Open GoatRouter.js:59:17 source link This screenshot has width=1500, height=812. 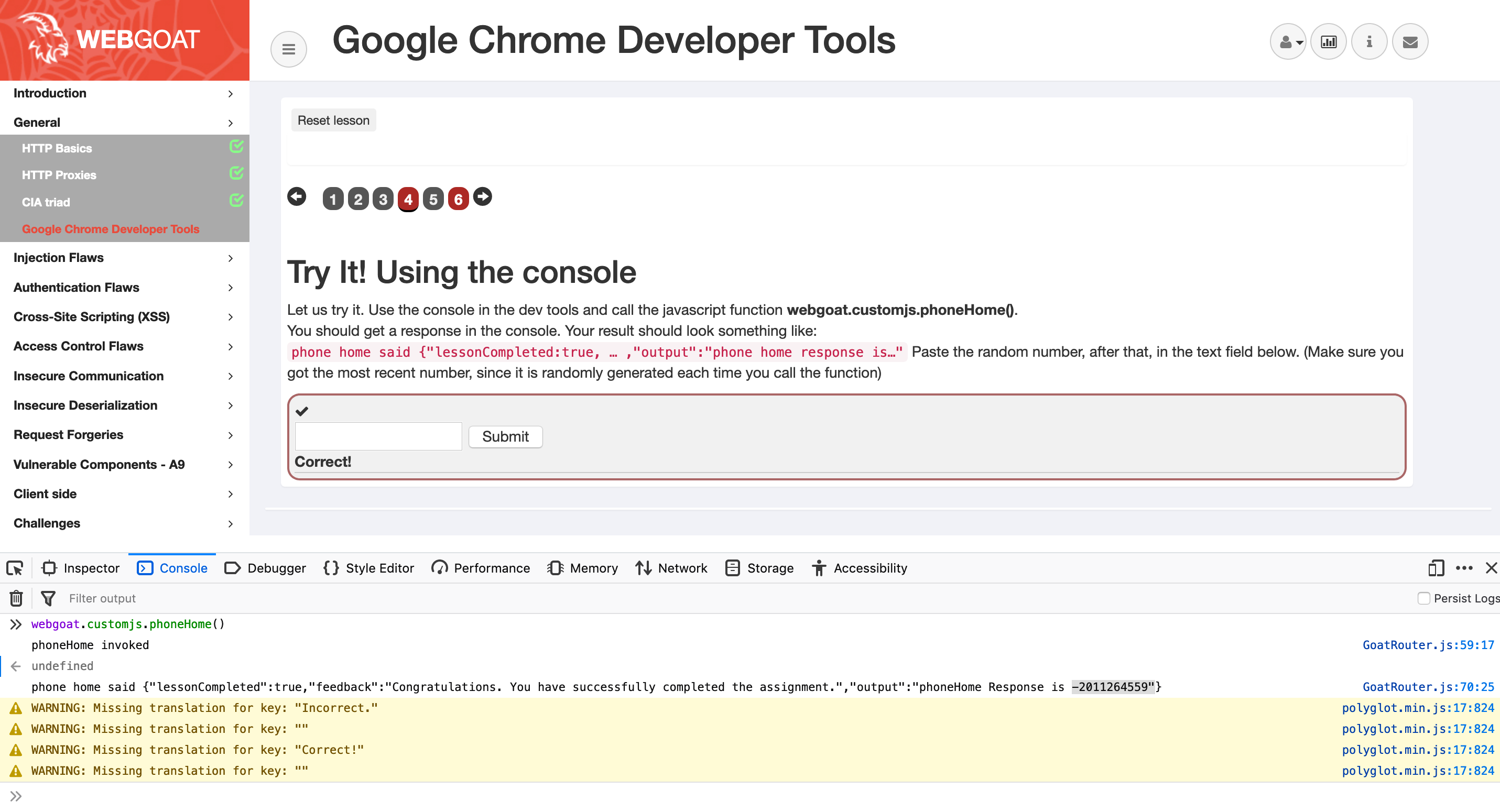[1428, 645]
